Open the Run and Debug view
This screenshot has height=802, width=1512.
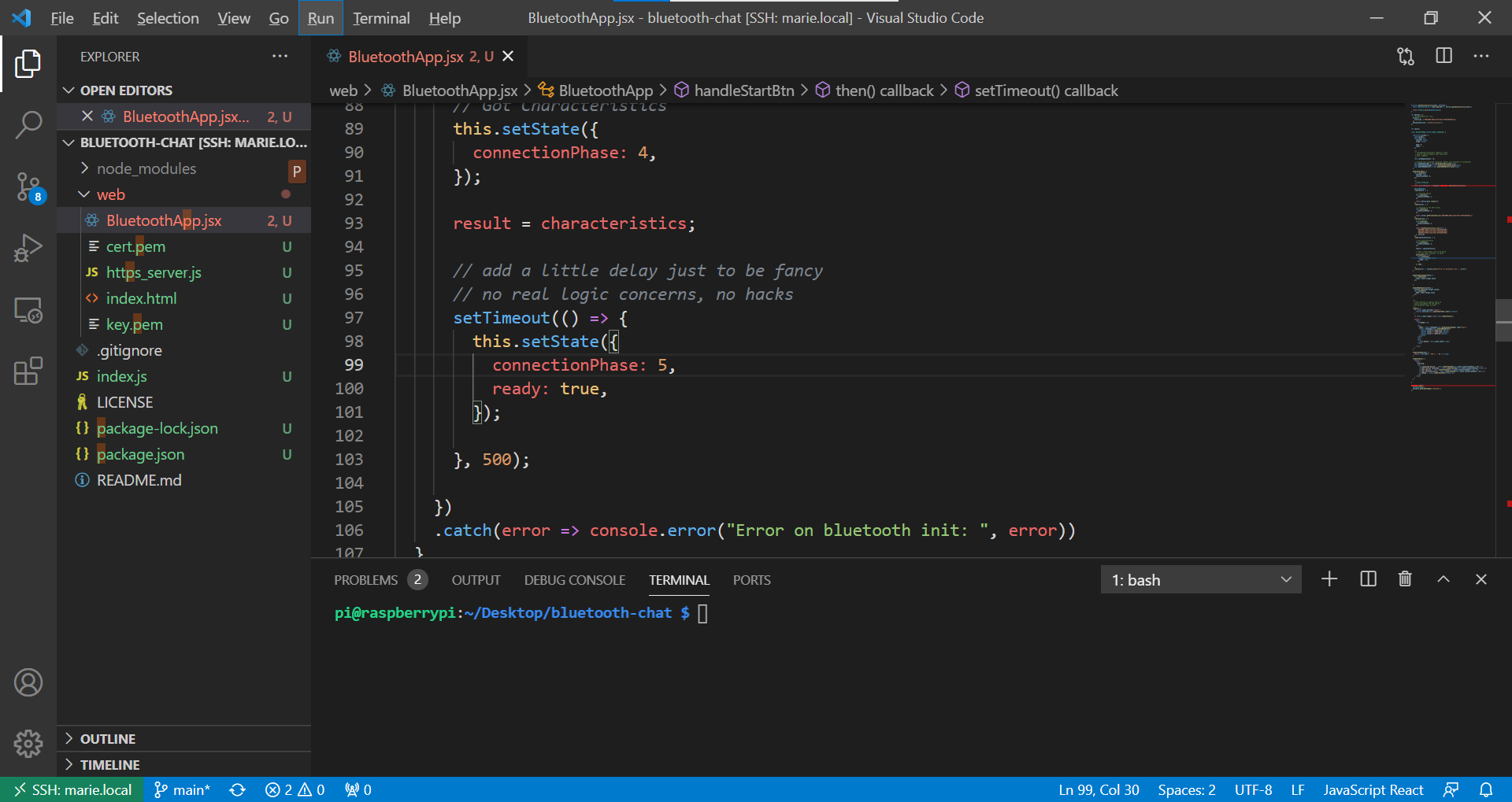pyautogui.click(x=28, y=248)
